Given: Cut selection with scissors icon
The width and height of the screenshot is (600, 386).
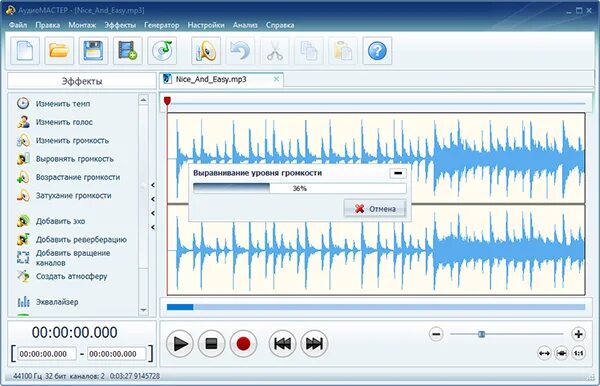Looking at the screenshot, I should [x=275, y=51].
